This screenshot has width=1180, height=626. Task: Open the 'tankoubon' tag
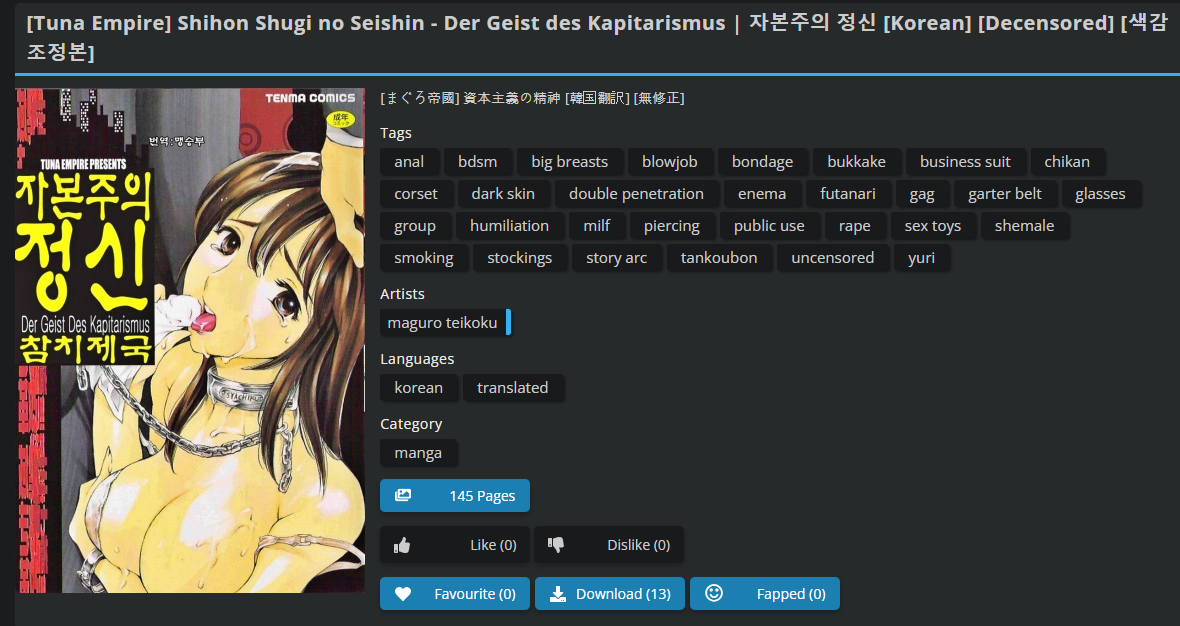pyautogui.click(x=719, y=257)
